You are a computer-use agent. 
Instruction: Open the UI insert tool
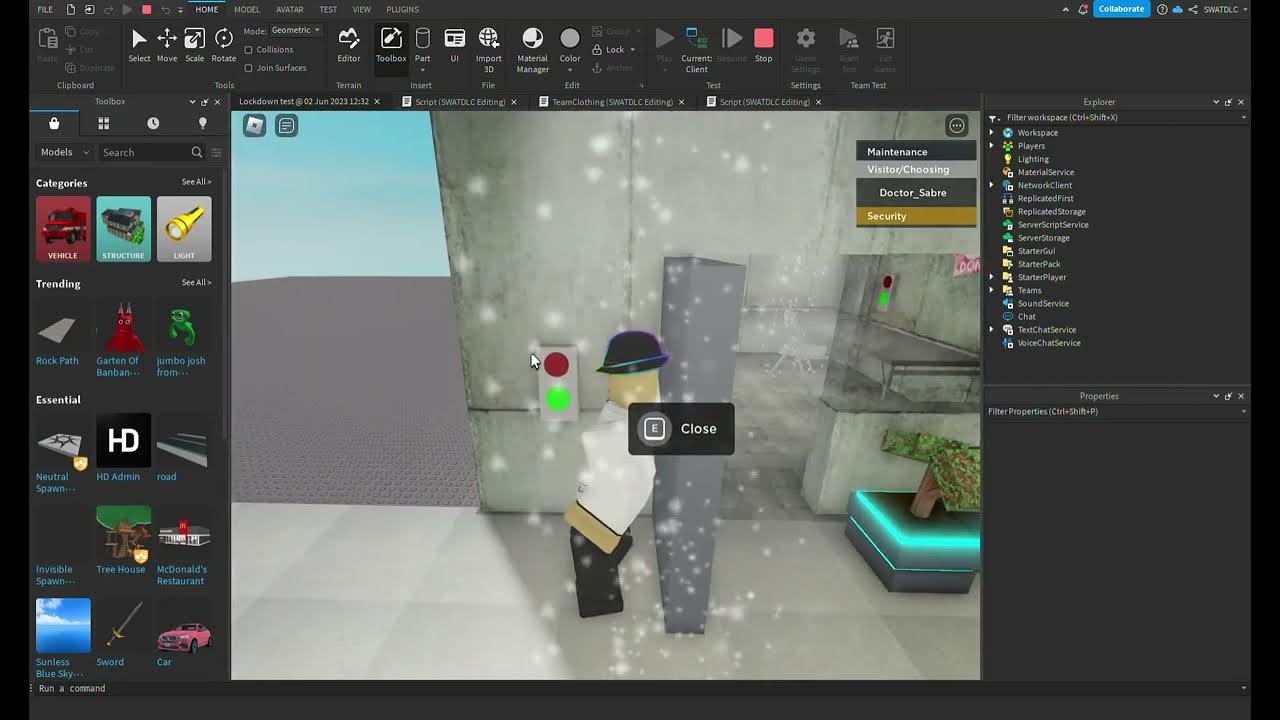pos(454,45)
